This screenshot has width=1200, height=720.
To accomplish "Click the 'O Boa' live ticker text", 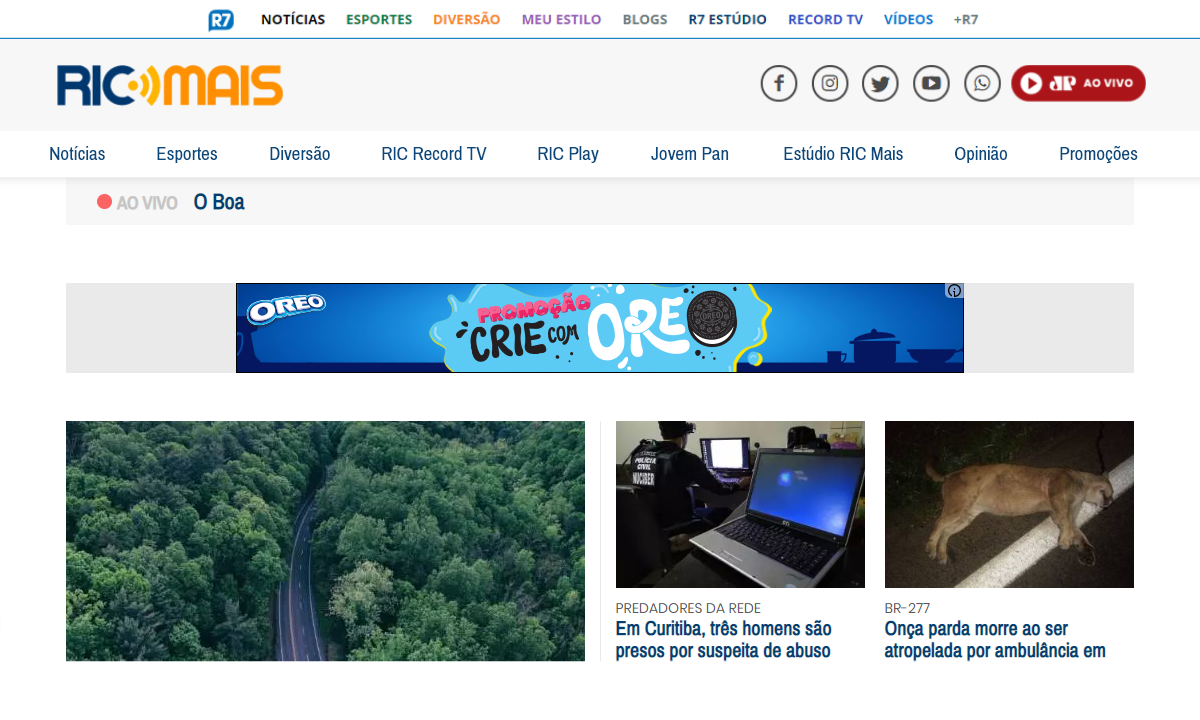I will click(219, 202).
